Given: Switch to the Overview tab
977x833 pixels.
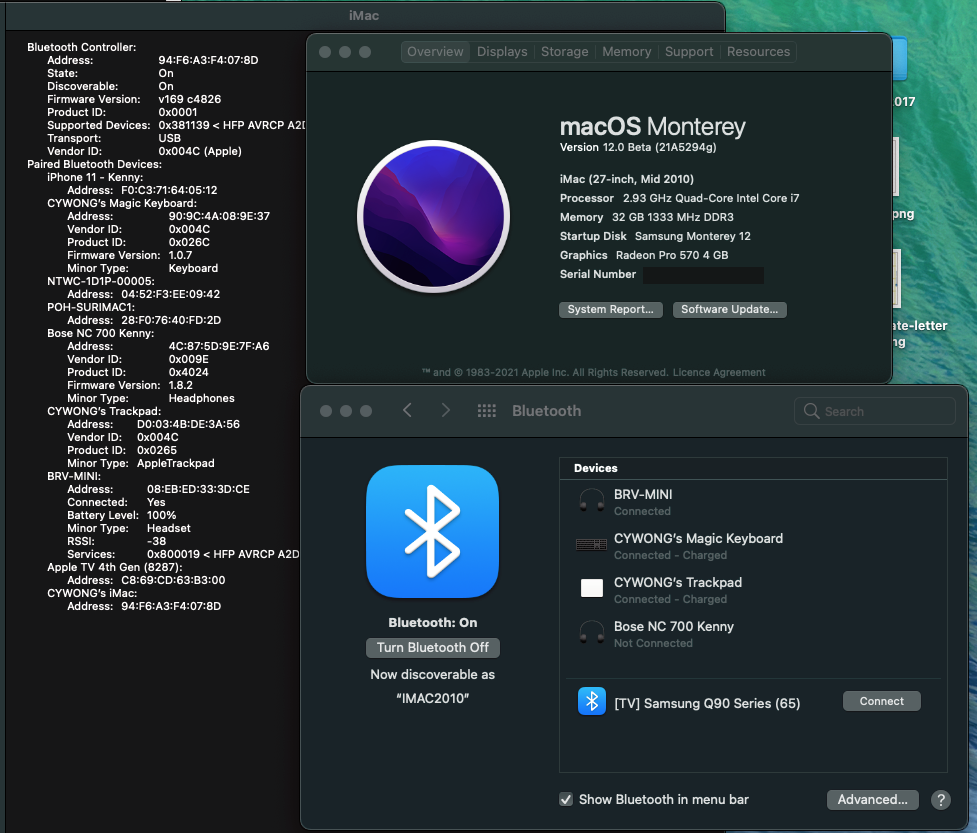Looking at the screenshot, I should 435,52.
